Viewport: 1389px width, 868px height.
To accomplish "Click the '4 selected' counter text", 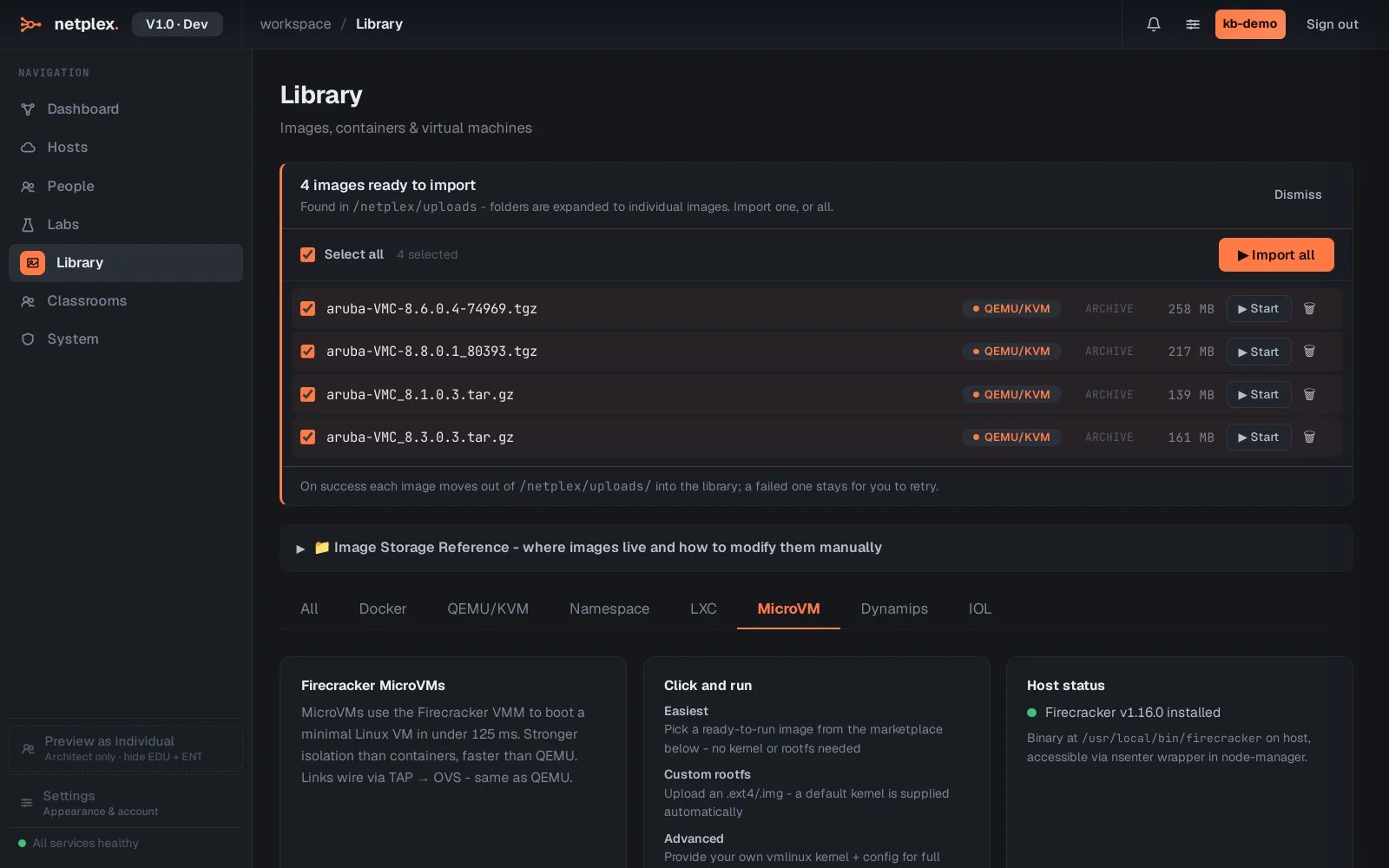I will [427, 255].
